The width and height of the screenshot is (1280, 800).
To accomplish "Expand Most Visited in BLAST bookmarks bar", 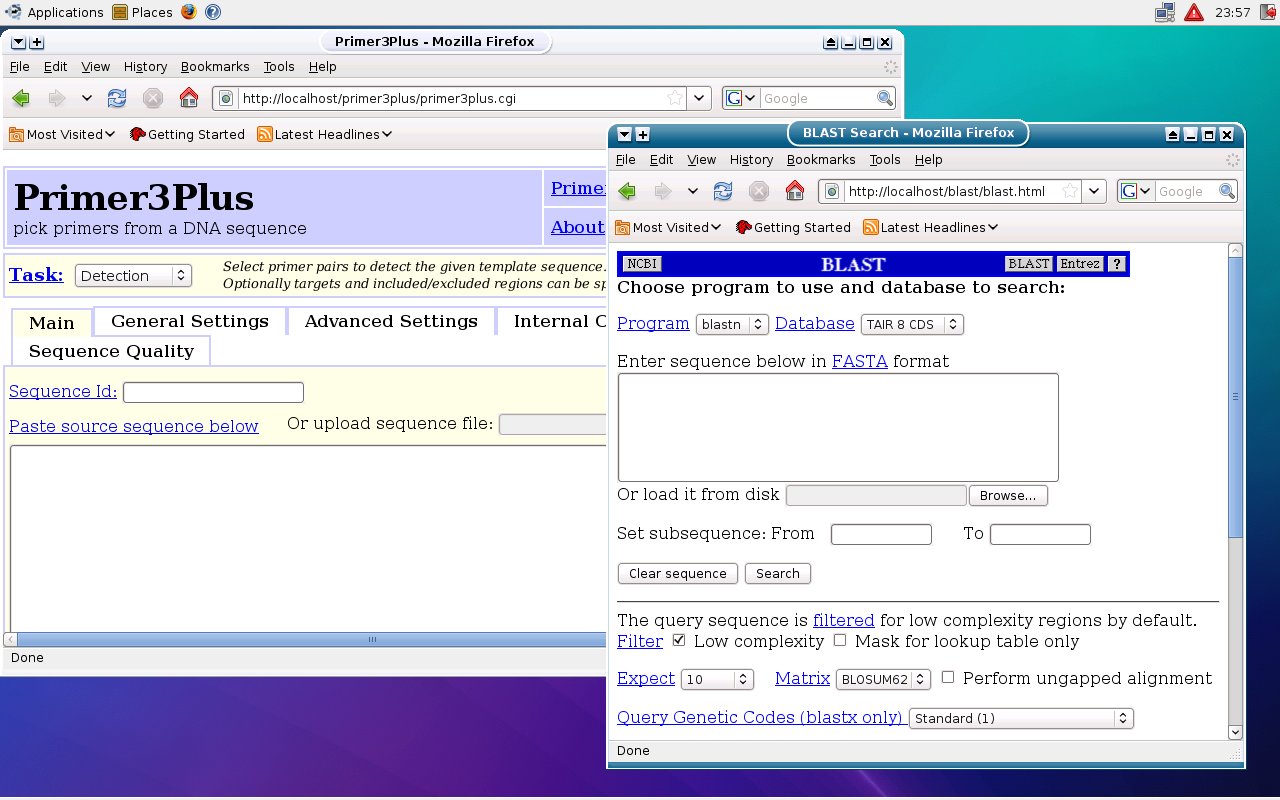I will pyautogui.click(x=668, y=227).
